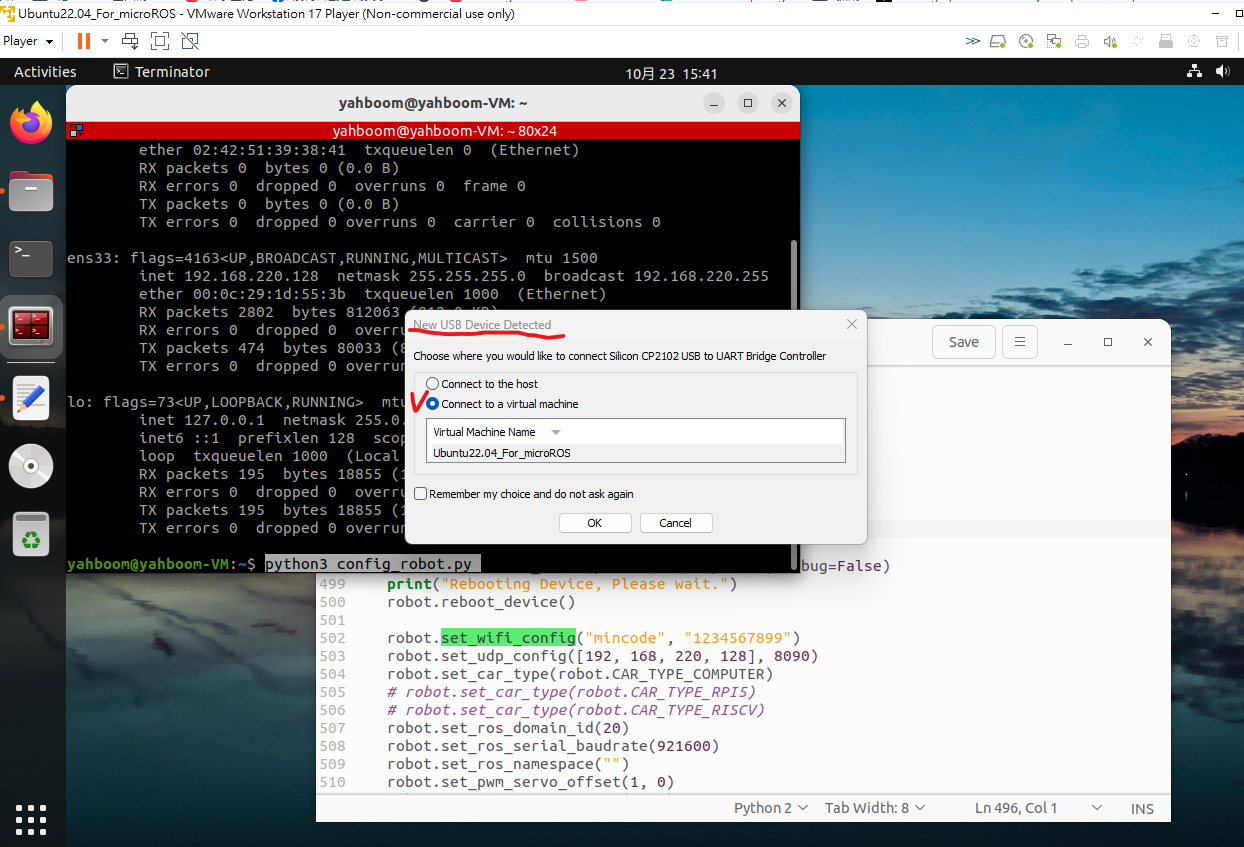The width and height of the screenshot is (1244, 847).
Task: Click line 507 robot.set_ros_domain_id(20)
Action: pyautogui.click(x=508, y=728)
